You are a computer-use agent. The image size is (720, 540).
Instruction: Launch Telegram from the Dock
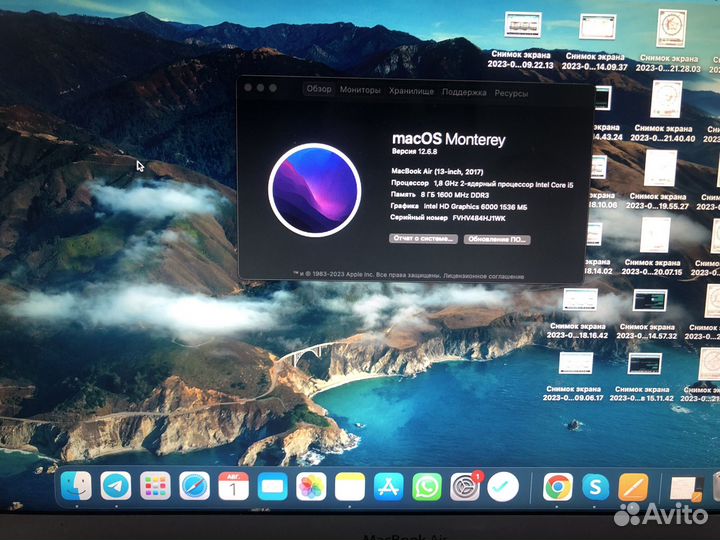(x=115, y=486)
